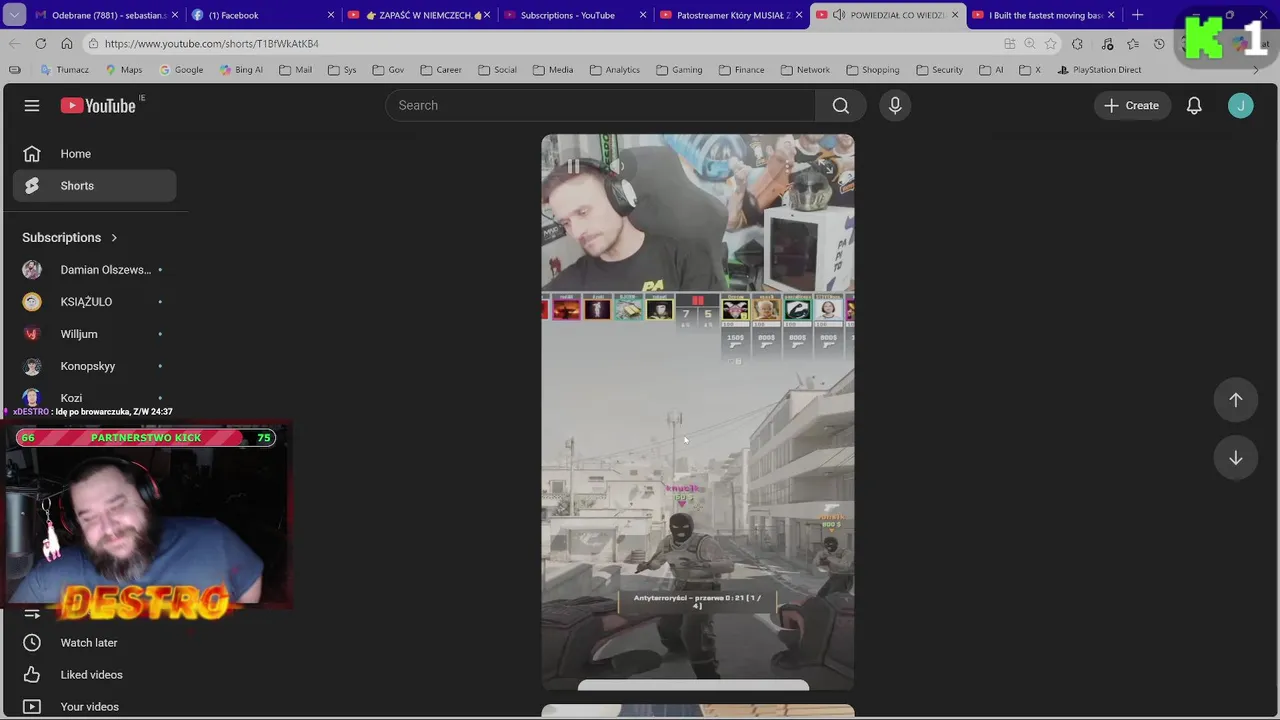
Task: Open the Konopskyy subscription channel
Action: [x=95, y=366]
